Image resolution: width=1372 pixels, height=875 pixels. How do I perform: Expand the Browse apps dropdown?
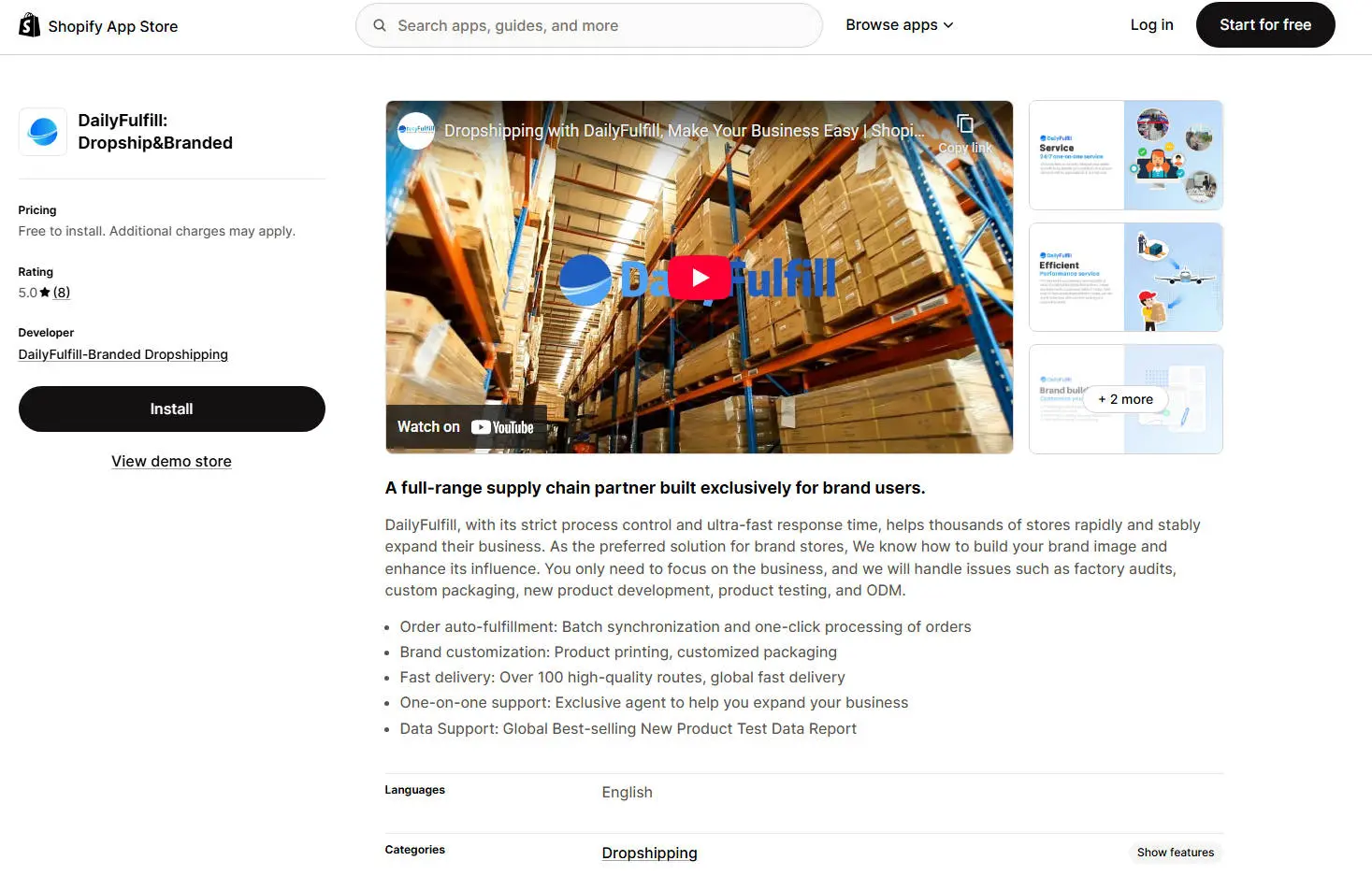click(x=899, y=25)
